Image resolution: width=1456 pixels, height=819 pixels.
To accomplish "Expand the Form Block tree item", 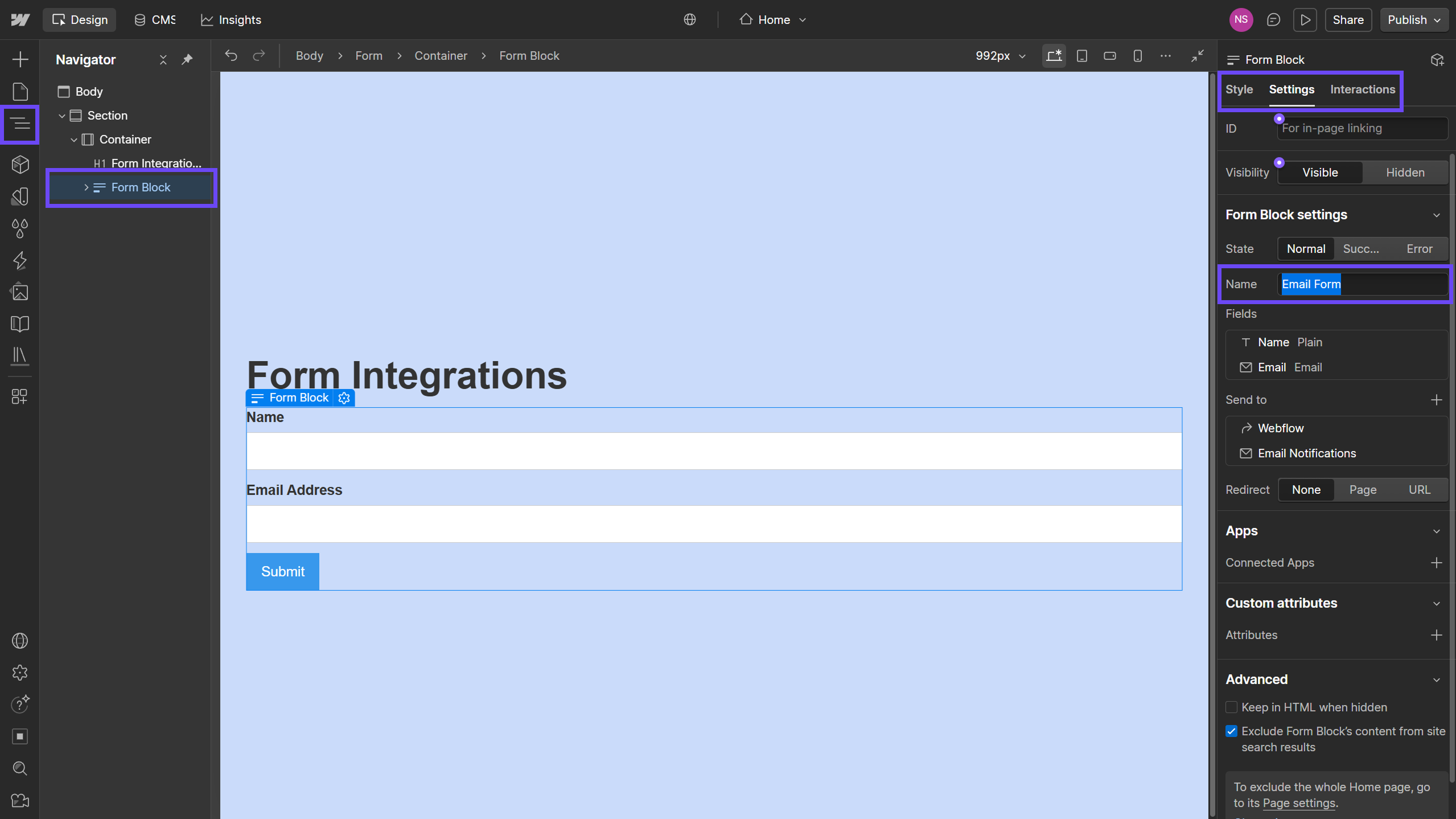I will pyautogui.click(x=86, y=187).
